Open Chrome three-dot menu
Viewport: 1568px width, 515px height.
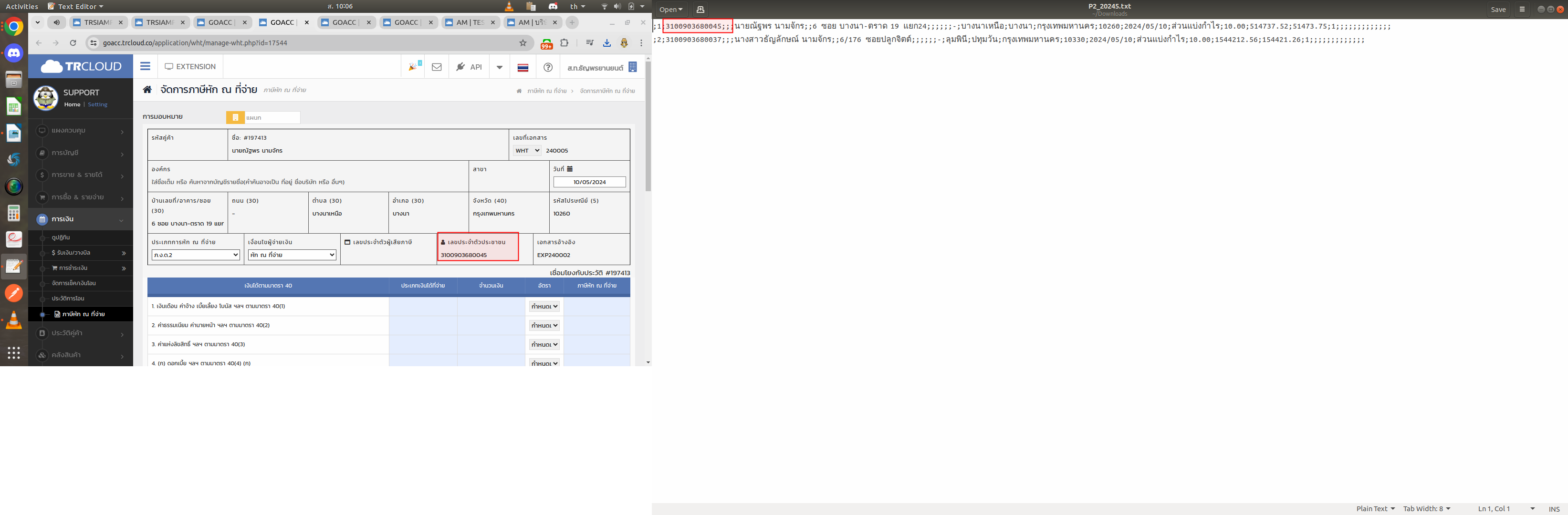(x=641, y=42)
